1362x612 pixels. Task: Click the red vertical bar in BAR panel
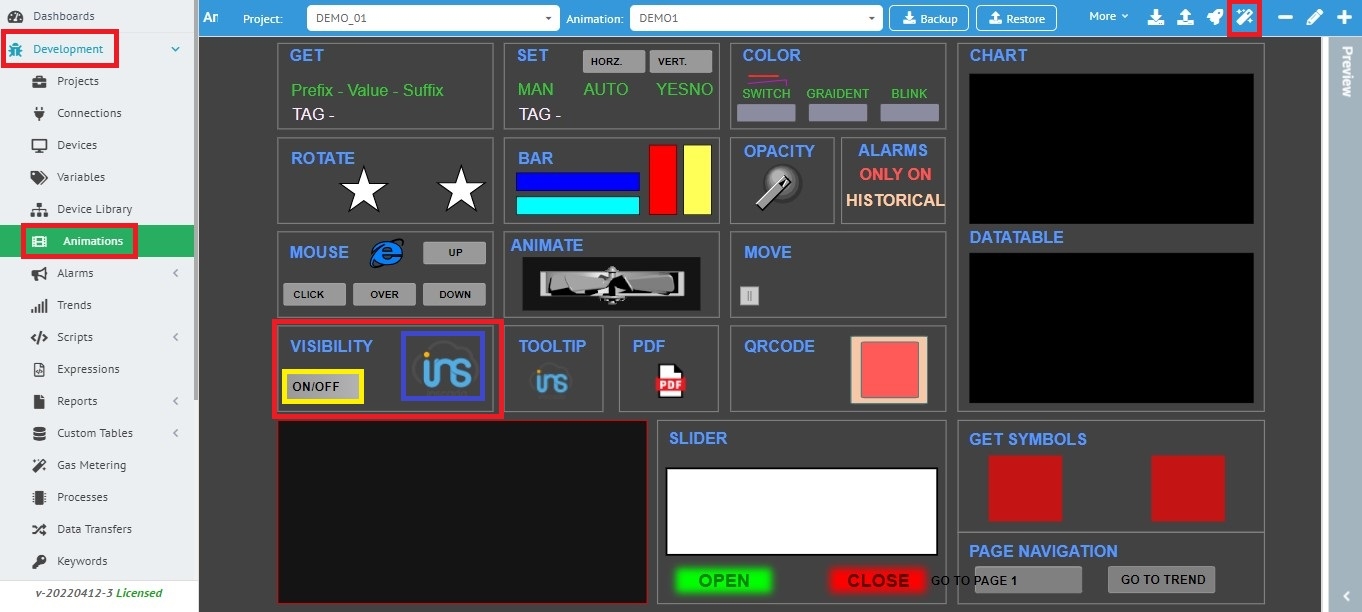point(663,180)
